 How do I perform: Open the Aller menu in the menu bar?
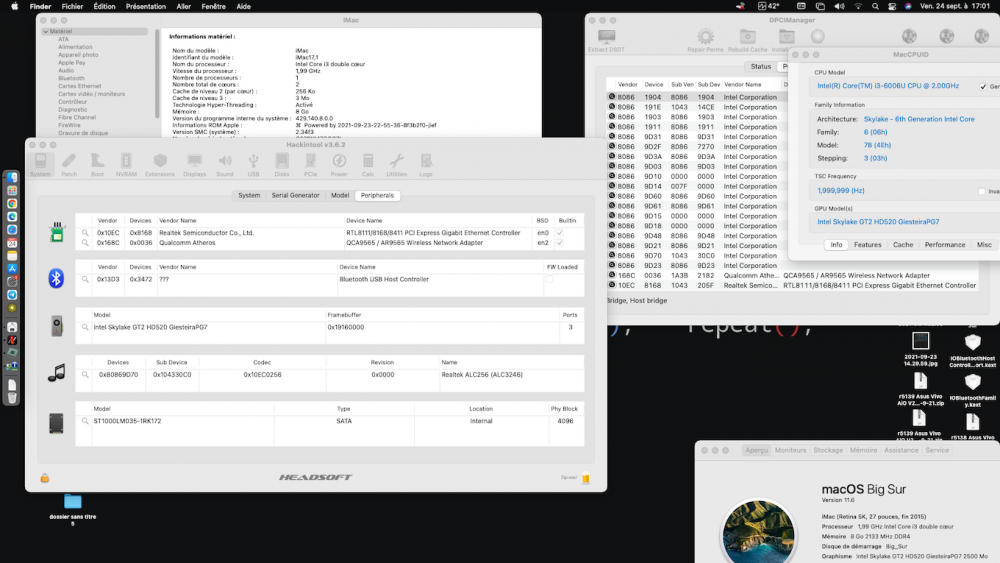pyautogui.click(x=184, y=6)
